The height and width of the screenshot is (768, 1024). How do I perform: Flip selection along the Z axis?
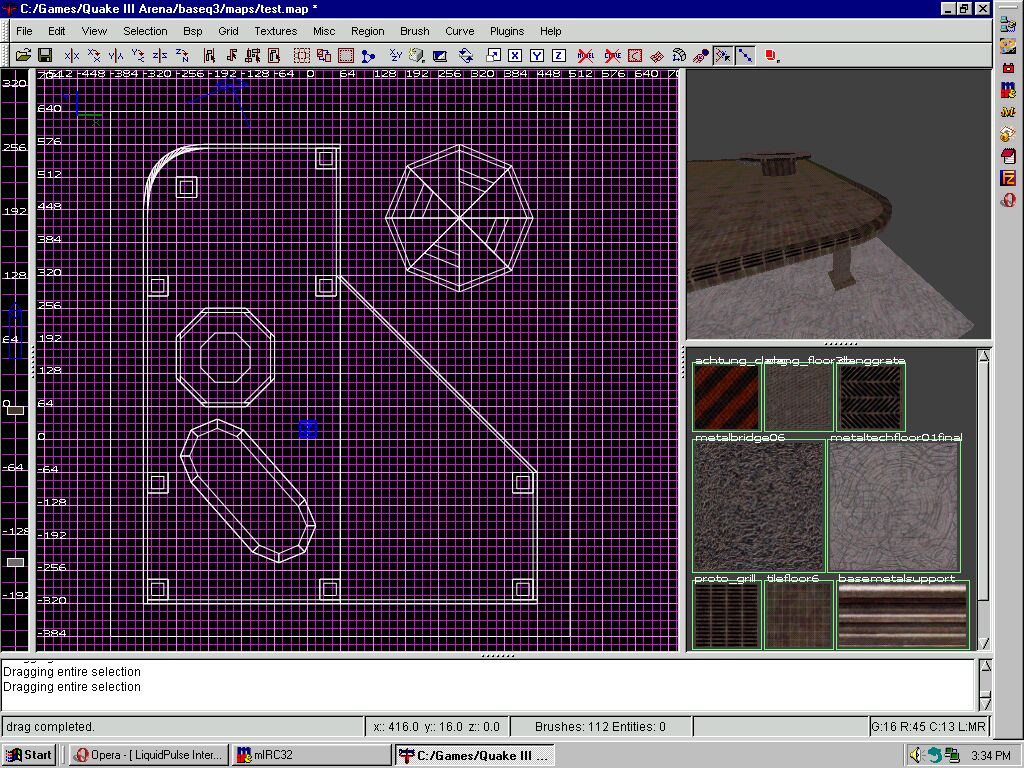tap(160, 56)
